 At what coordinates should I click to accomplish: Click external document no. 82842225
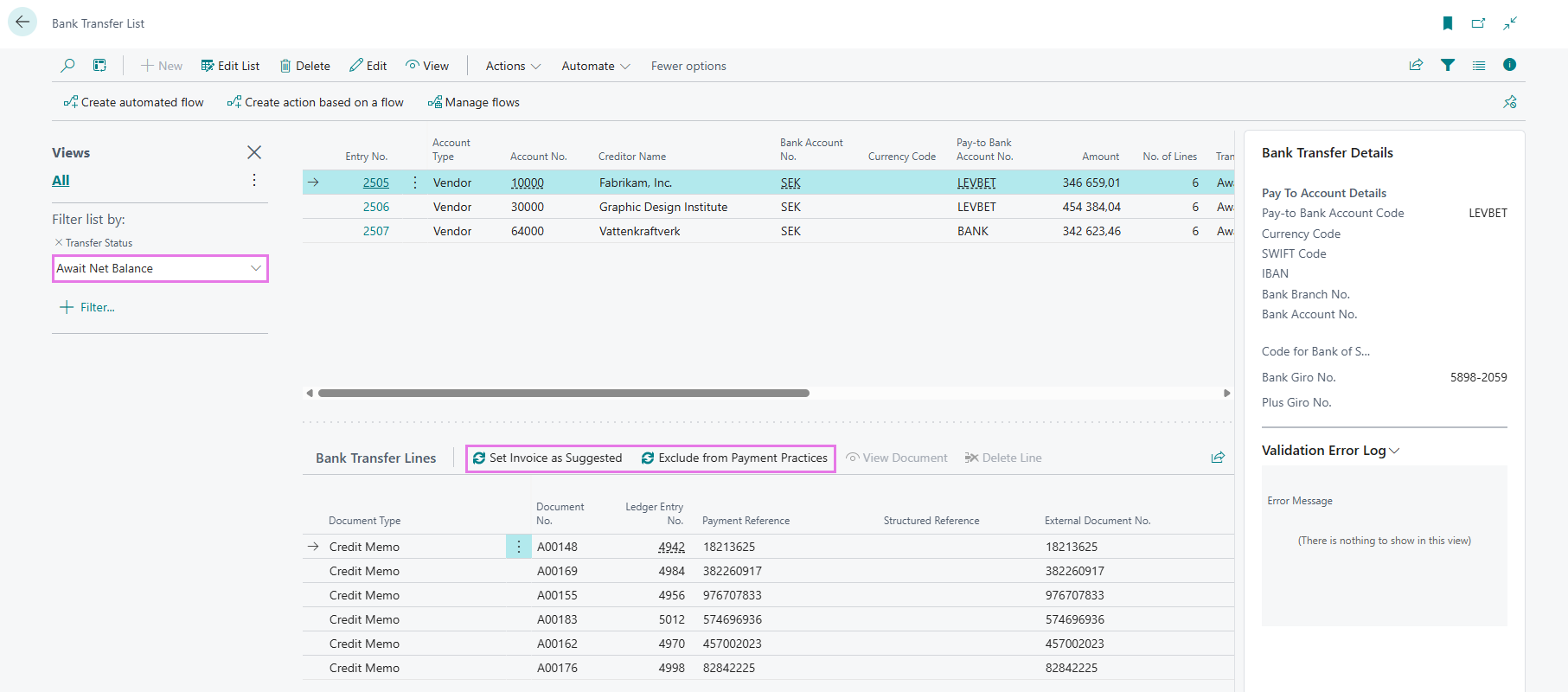tap(1072, 668)
